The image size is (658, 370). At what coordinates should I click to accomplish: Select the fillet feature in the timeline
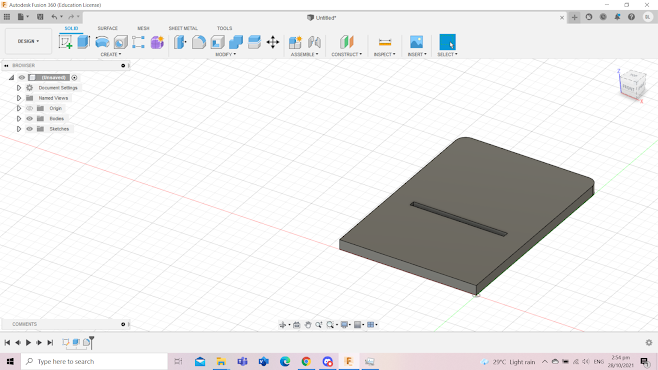tap(86, 342)
